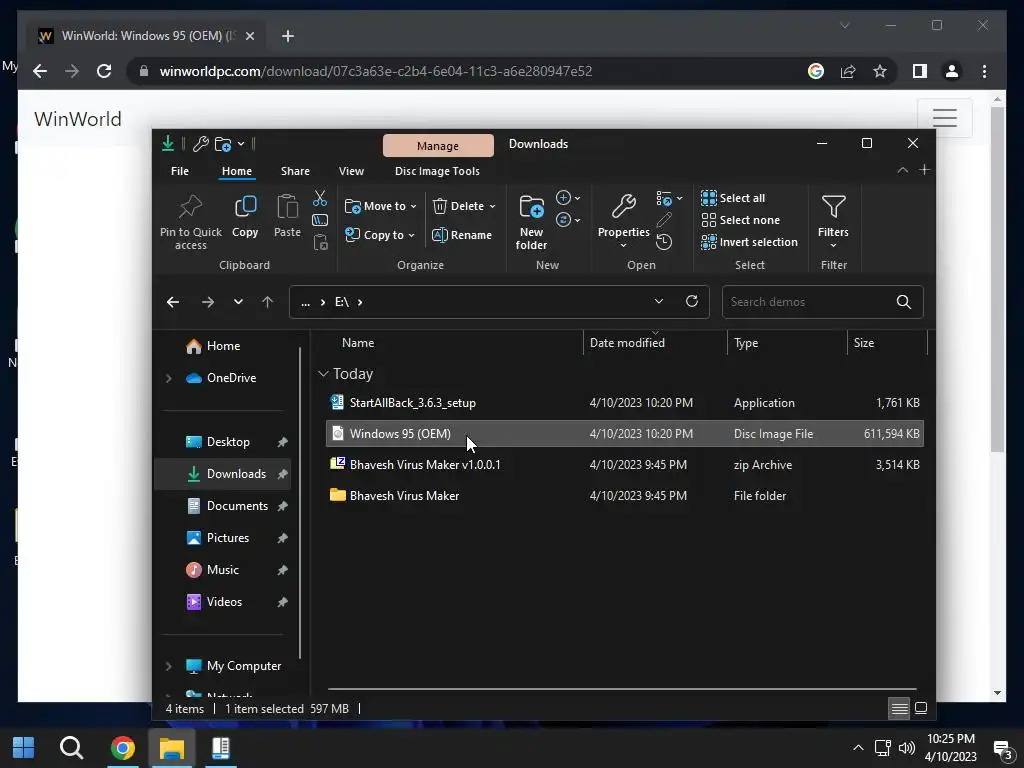1024x768 pixels.
Task: Collapse the Today group
Action: tap(323, 374)
